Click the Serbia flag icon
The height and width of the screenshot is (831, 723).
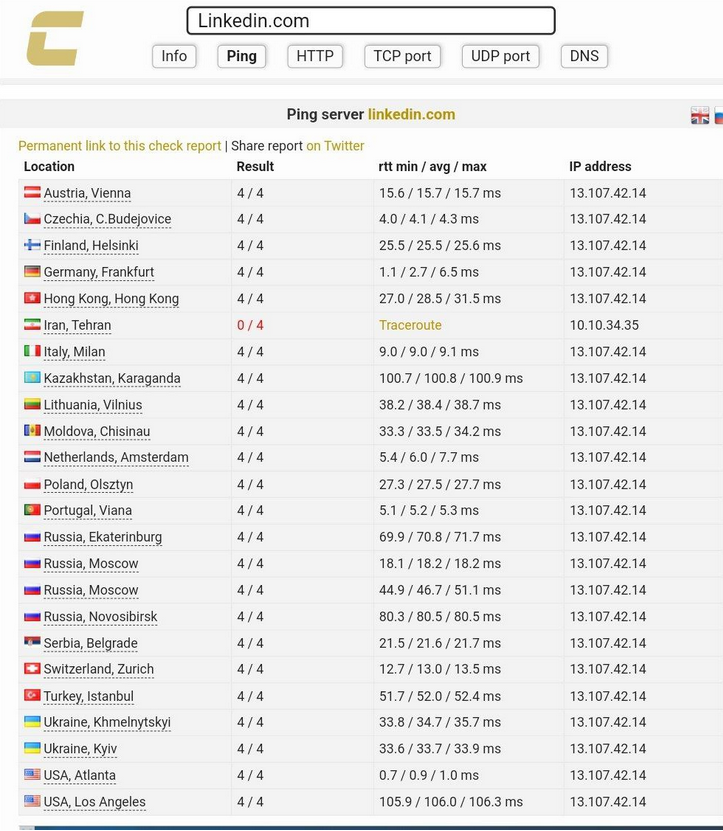pyautogui.click(x=32, y=642)
